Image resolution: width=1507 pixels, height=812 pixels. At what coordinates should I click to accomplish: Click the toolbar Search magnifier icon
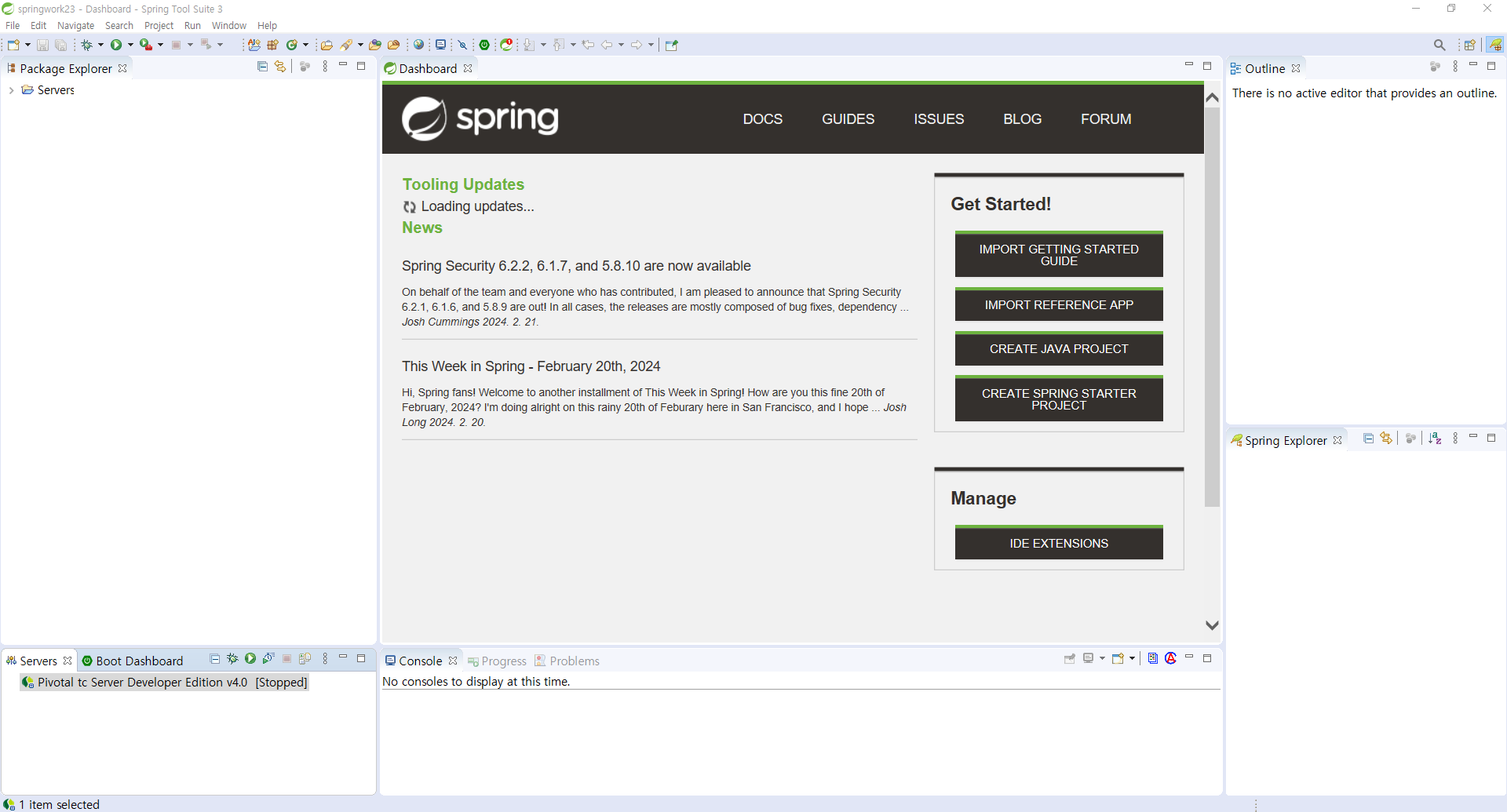click(1439, 45)
